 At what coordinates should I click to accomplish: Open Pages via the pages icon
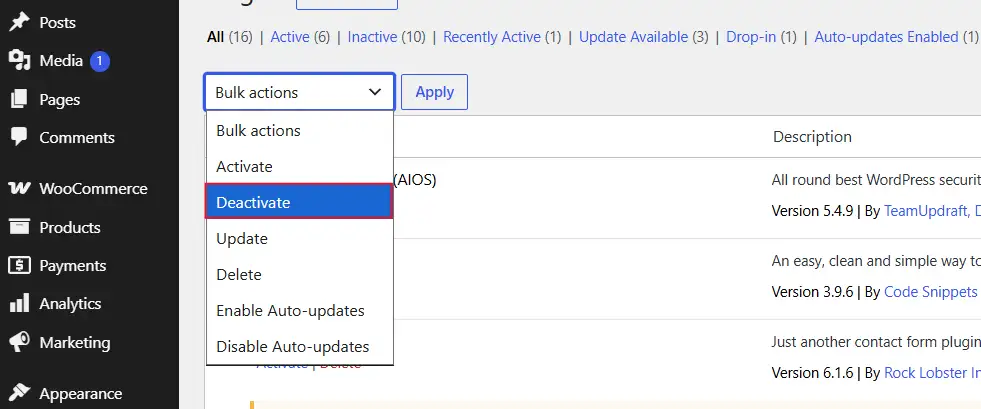(x=19, y=99)
